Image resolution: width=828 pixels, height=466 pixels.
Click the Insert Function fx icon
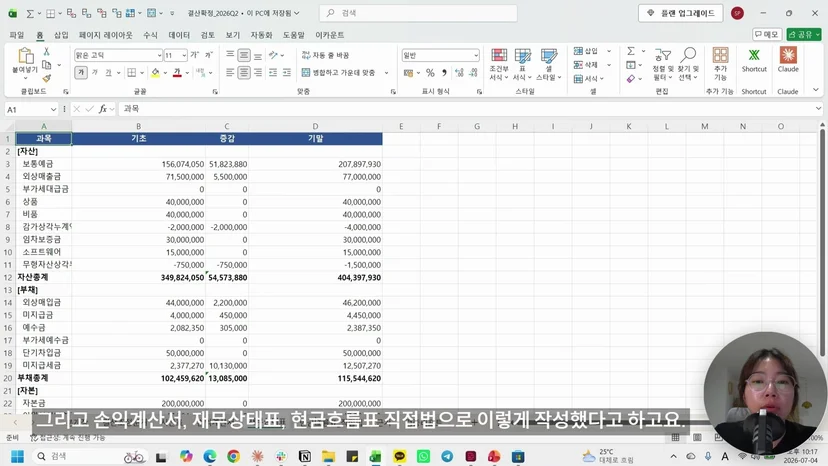[x=103, y=109]
